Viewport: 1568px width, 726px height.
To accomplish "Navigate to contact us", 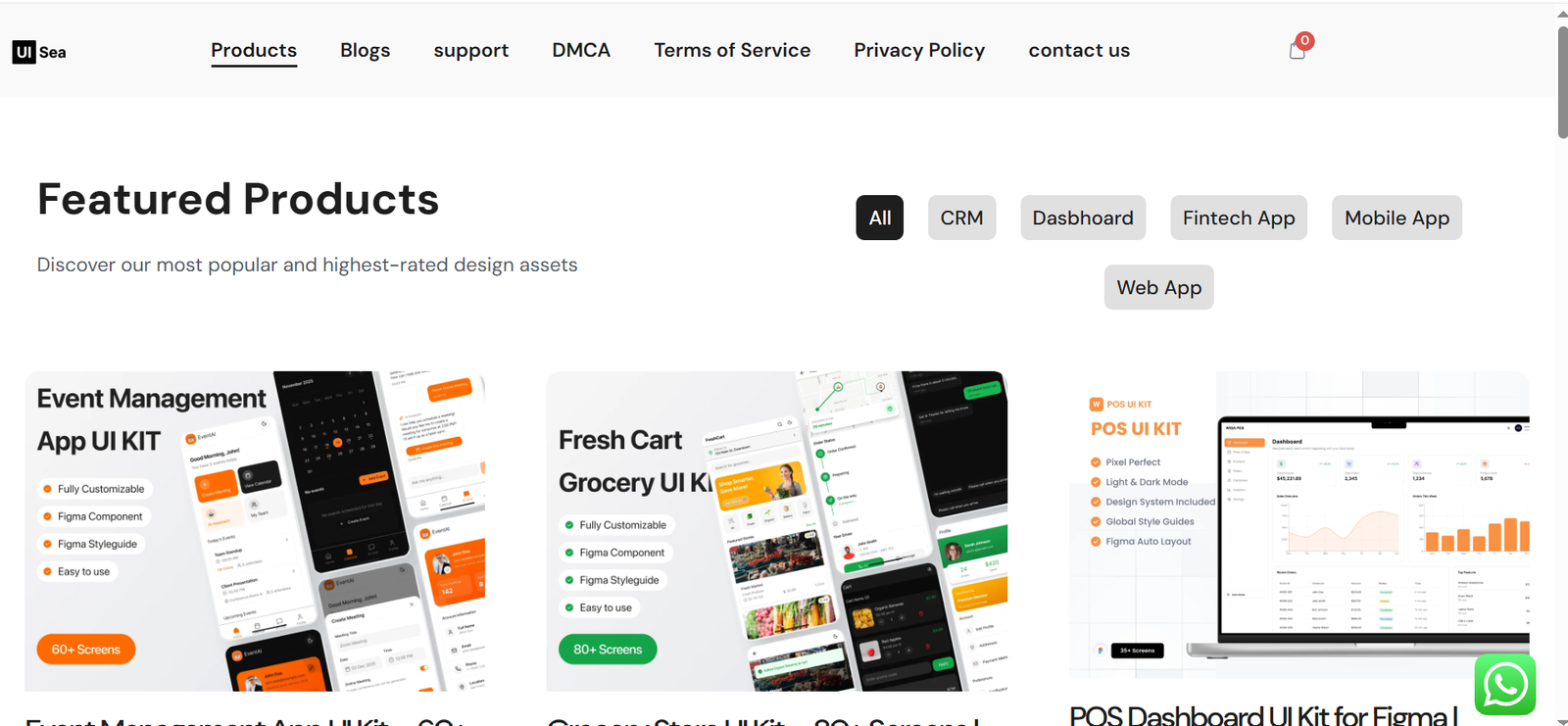I will pos(1079,50).
